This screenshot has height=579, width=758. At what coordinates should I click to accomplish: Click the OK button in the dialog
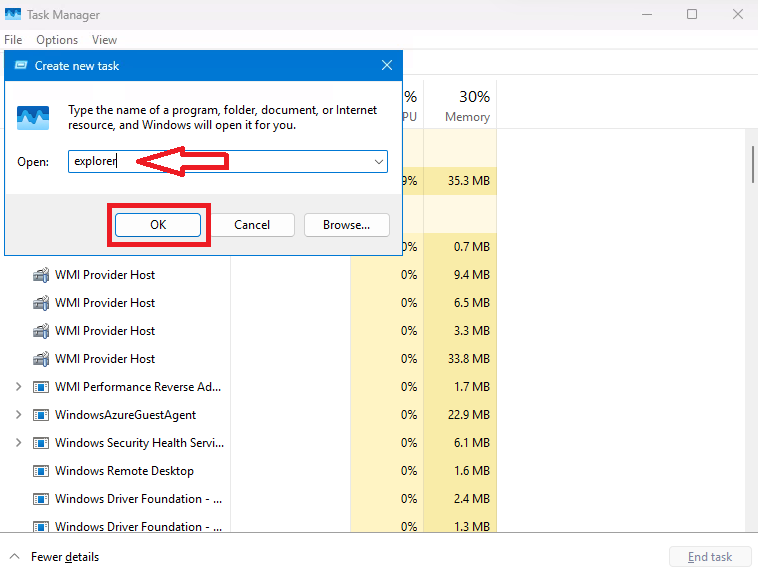coord(158,225)
